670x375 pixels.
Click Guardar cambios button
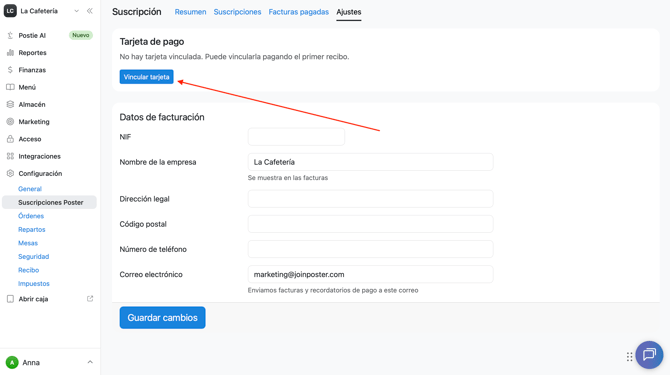tap(162, 317)
